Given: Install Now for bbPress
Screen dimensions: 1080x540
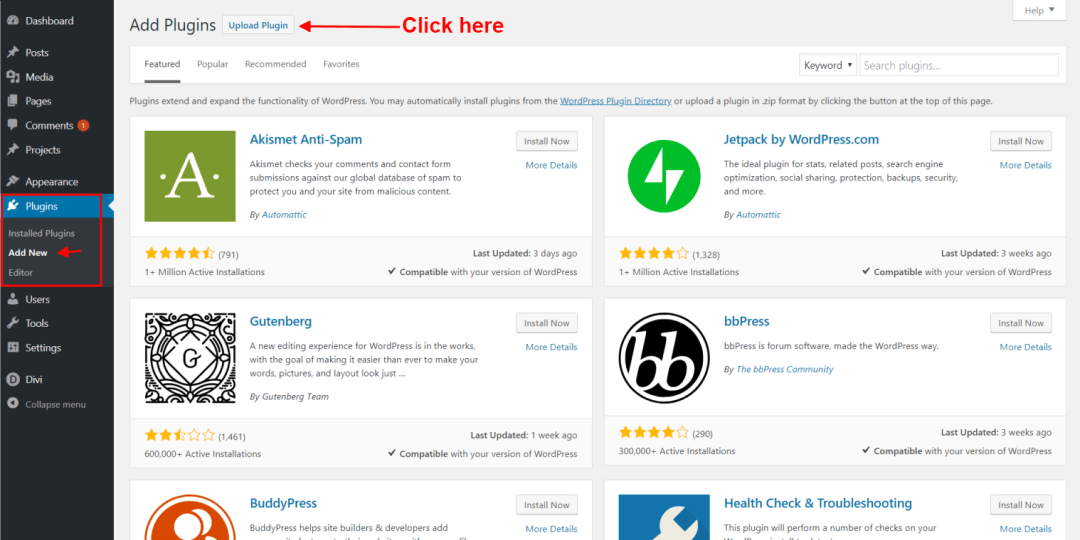Looking at the screenshot, I should 1021,323.
